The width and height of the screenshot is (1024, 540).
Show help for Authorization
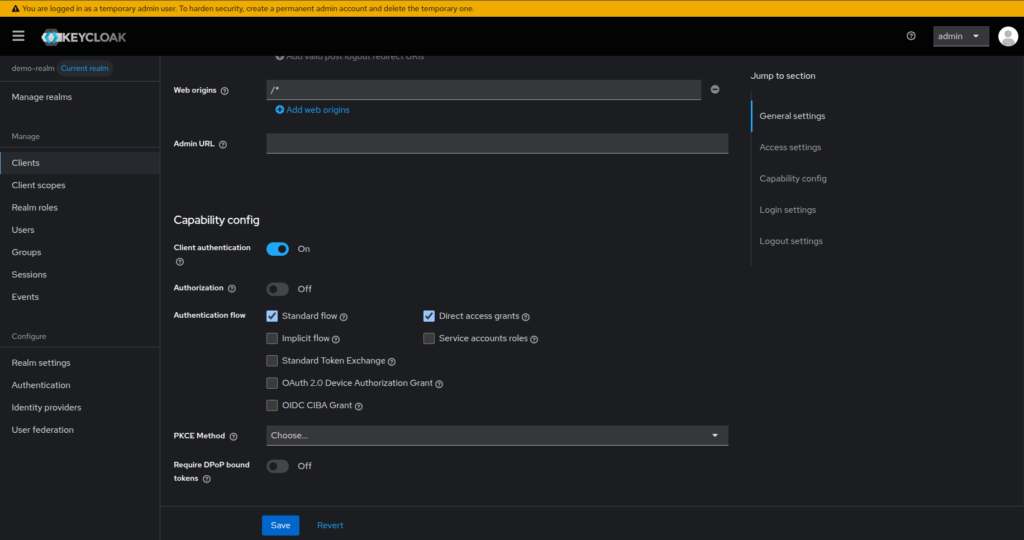click(232, 289)
